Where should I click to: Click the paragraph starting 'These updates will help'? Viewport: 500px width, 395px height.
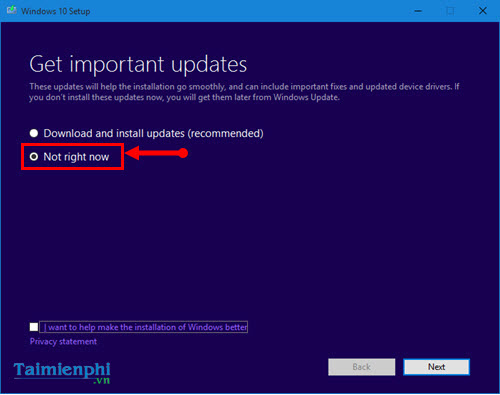point(244,92)
